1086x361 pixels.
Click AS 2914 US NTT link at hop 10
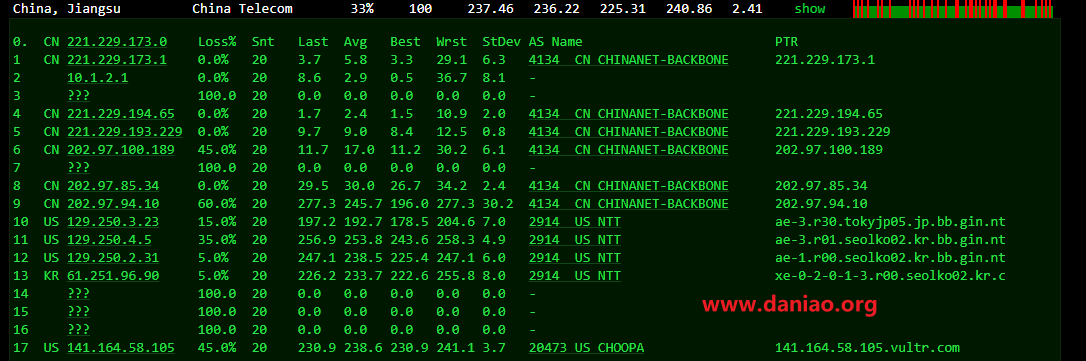pyautogui.click(x=575, y=222)
